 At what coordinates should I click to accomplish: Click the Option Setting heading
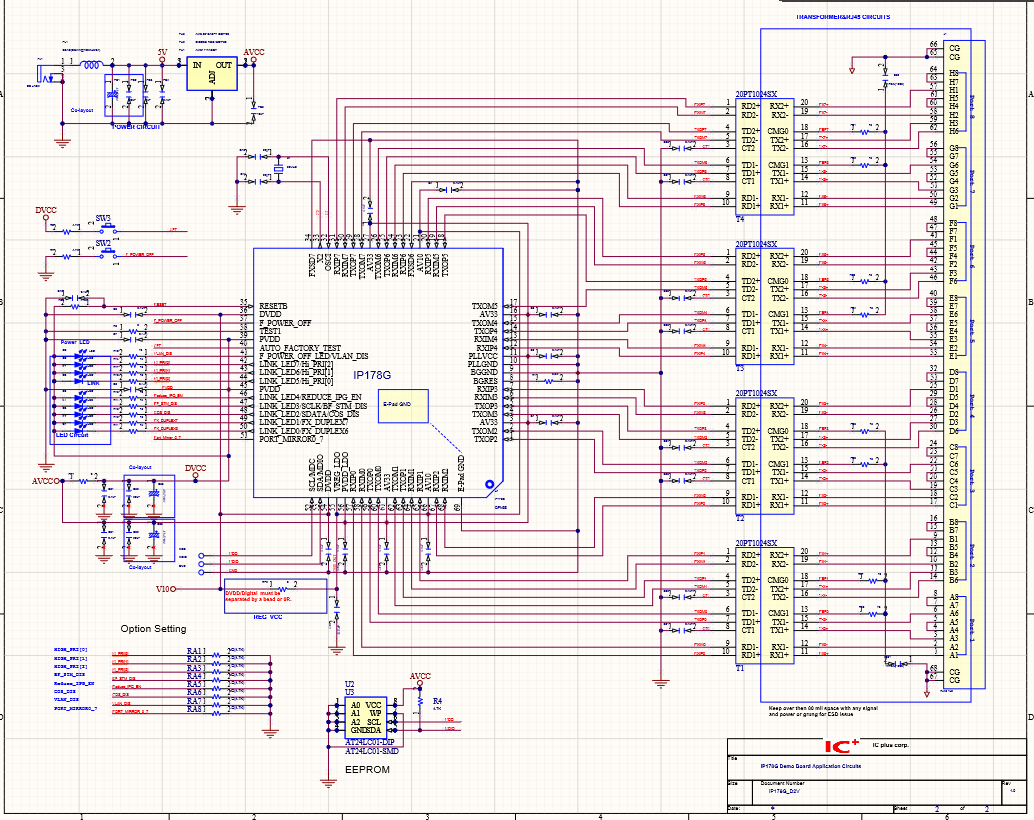tap(153, 629)
